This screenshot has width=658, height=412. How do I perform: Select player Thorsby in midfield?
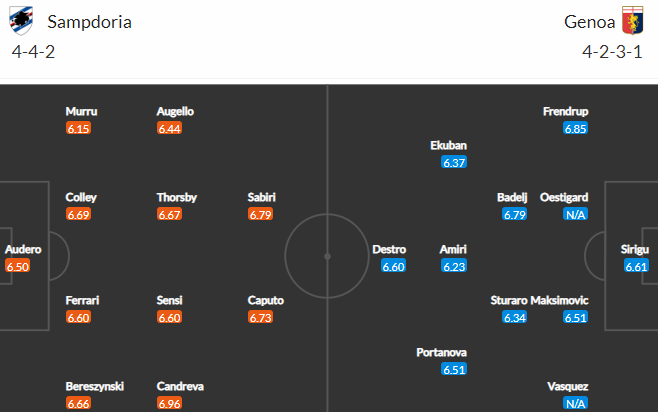point(177,197)
